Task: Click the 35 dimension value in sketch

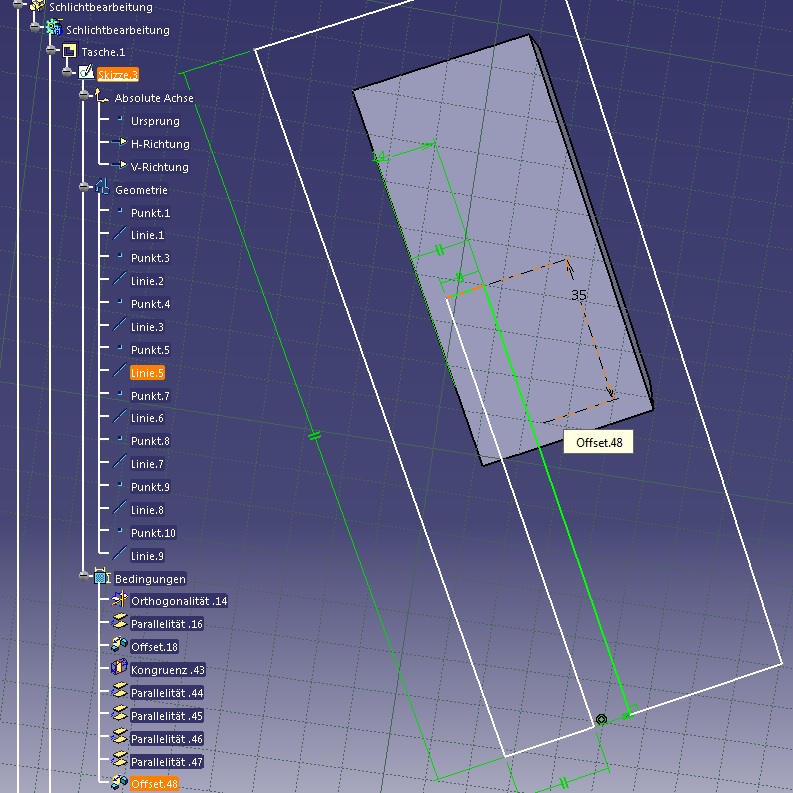Action: pos(579,295)
